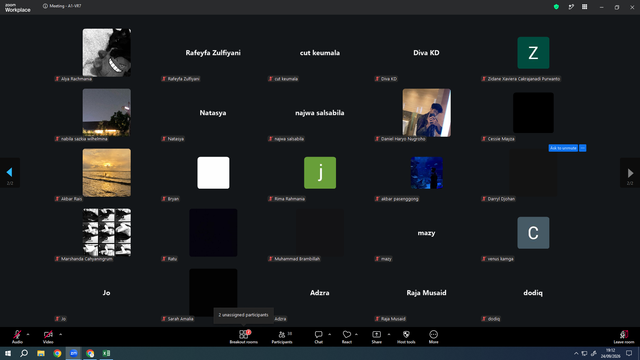Go to previous gallery page arrow
This screenshot has width=640, height=360.
pos(9,172)
